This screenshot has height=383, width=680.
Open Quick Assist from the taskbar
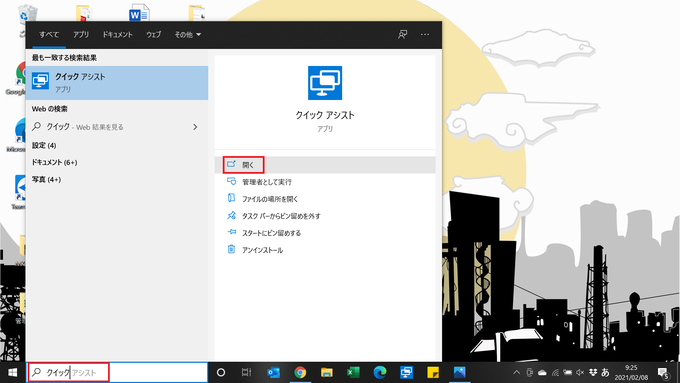pyautogui.click(x=406, y=372)
